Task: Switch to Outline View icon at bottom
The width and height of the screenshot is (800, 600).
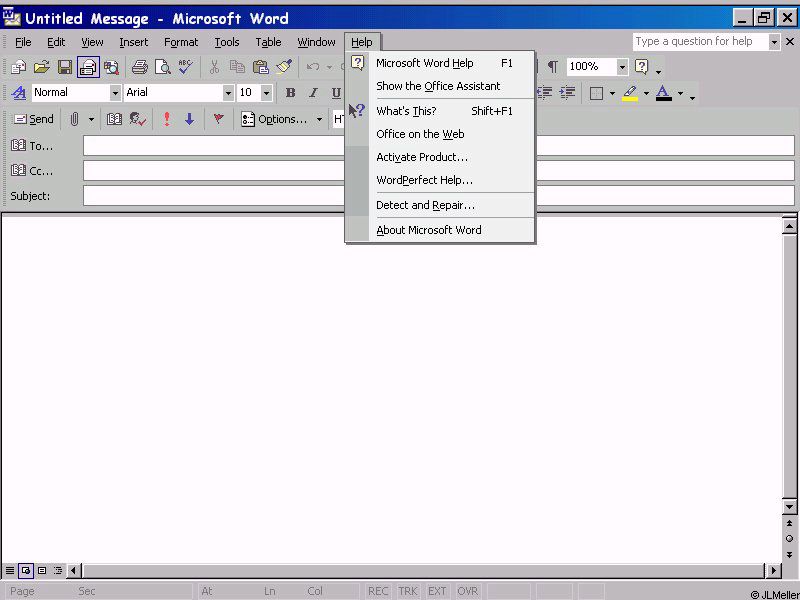Action: (x=58, y=570)
